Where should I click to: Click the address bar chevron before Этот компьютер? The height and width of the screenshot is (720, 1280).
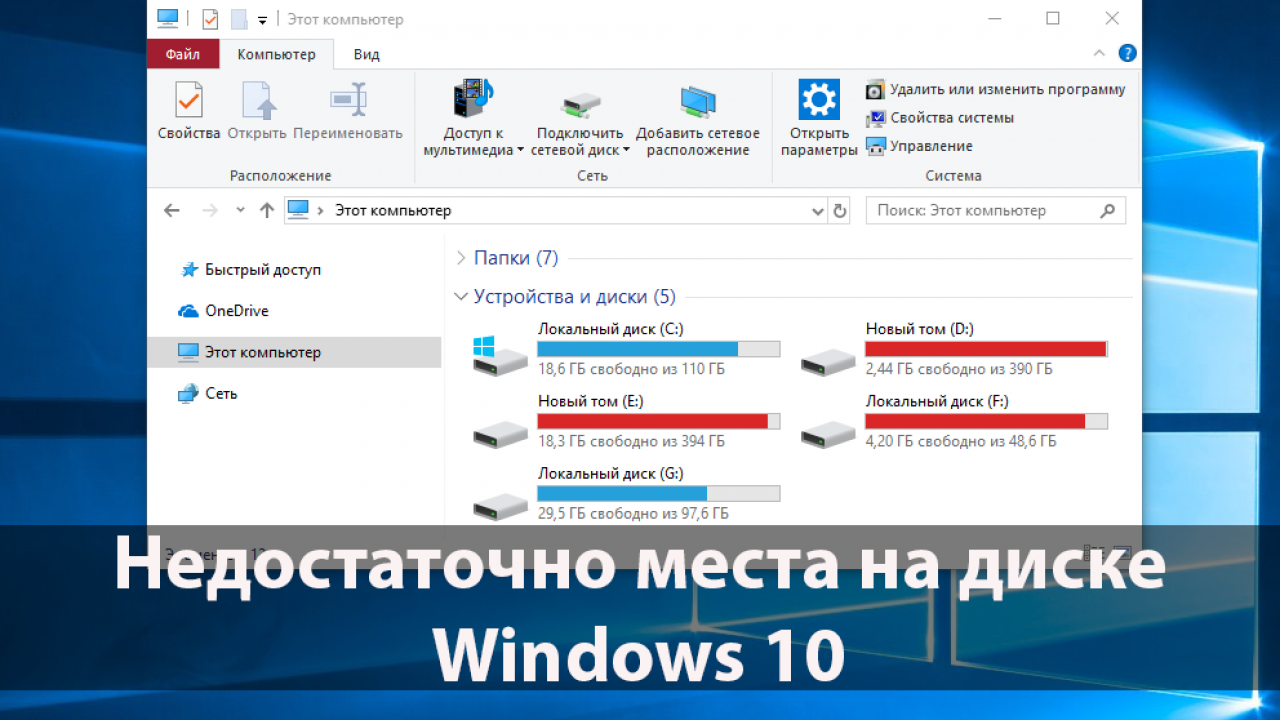pos(321,211)
